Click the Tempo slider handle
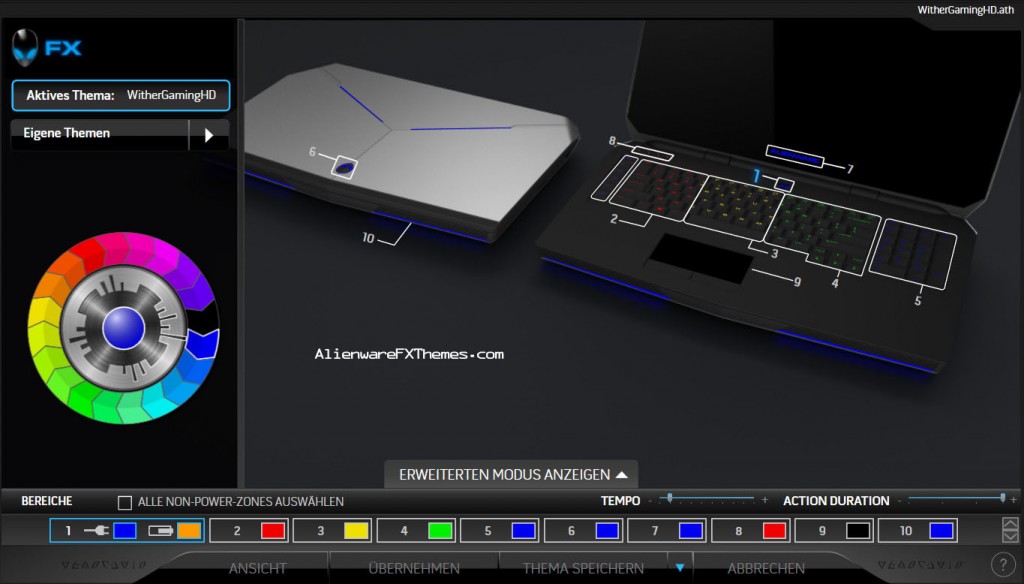 tap(669, 498)
